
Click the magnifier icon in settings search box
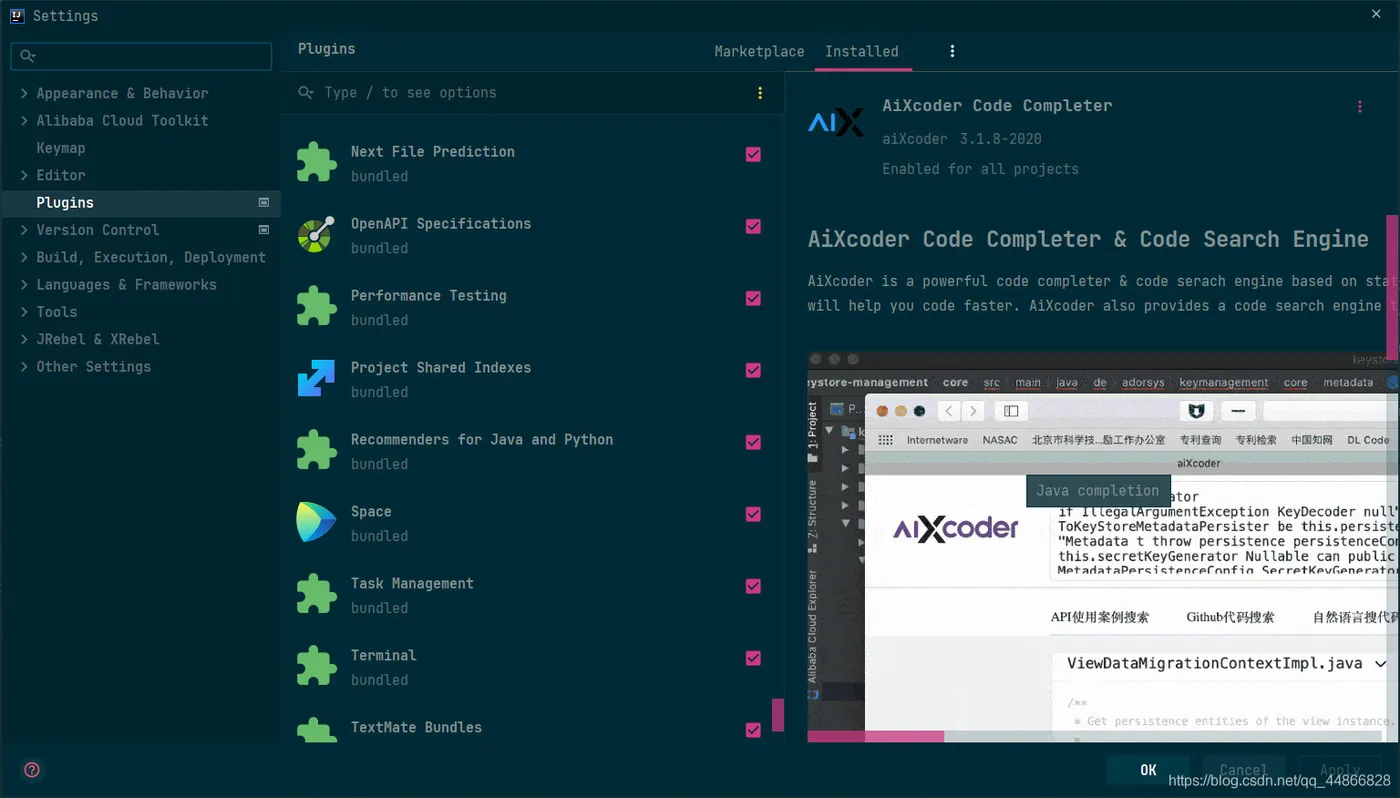click(x=28, y=57)
